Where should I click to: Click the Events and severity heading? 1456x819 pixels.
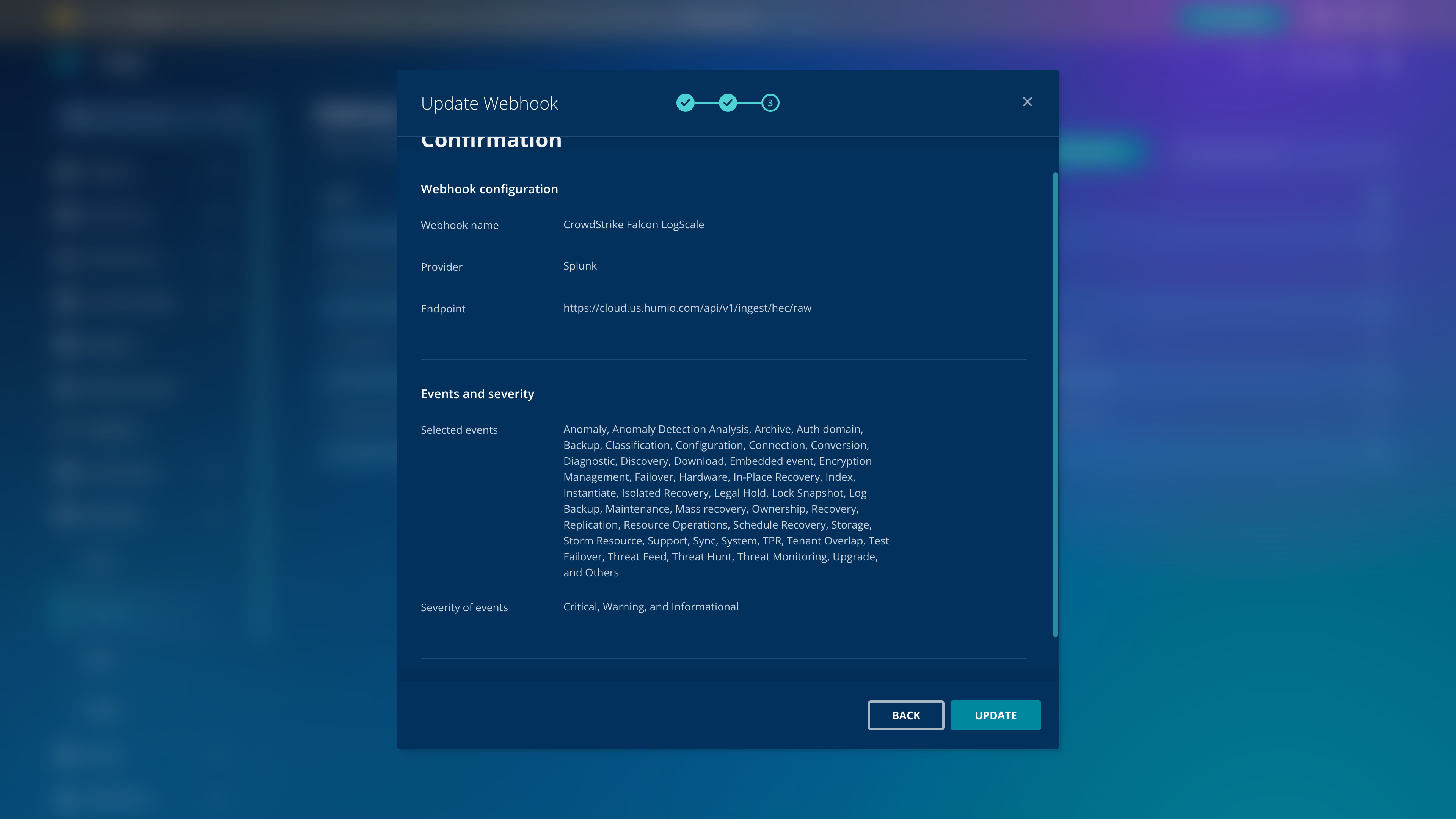tap(477, 394)
